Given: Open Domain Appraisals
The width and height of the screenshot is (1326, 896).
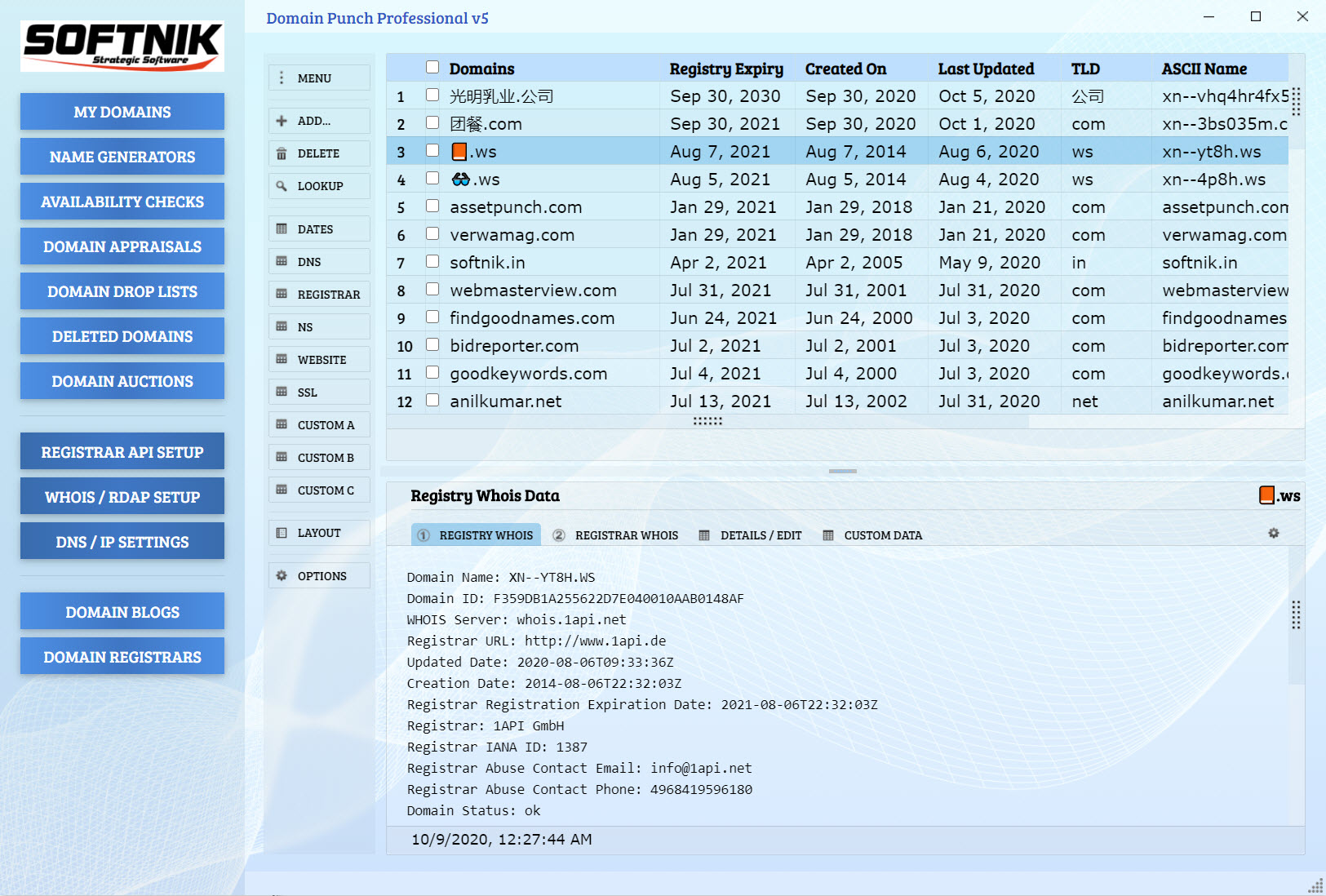Looking at the screenshot, I should pyautogui.click(x=122, y=246).
